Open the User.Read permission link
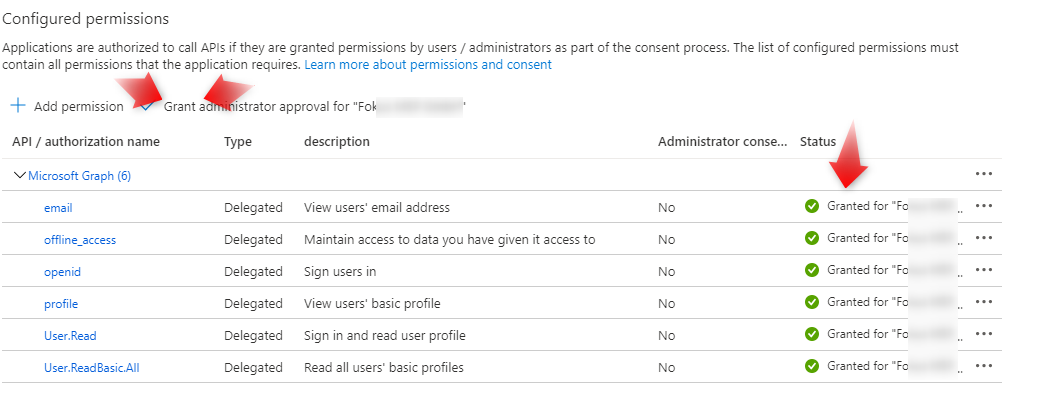Screen dimensions: 1051x400 (70, 336)
